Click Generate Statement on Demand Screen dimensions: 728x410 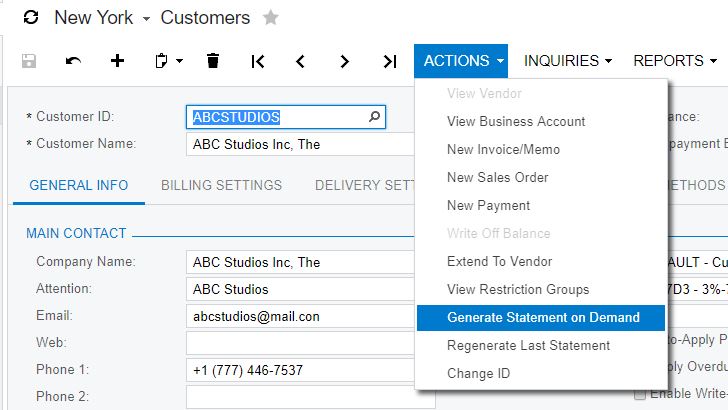[x=541, y=318]
